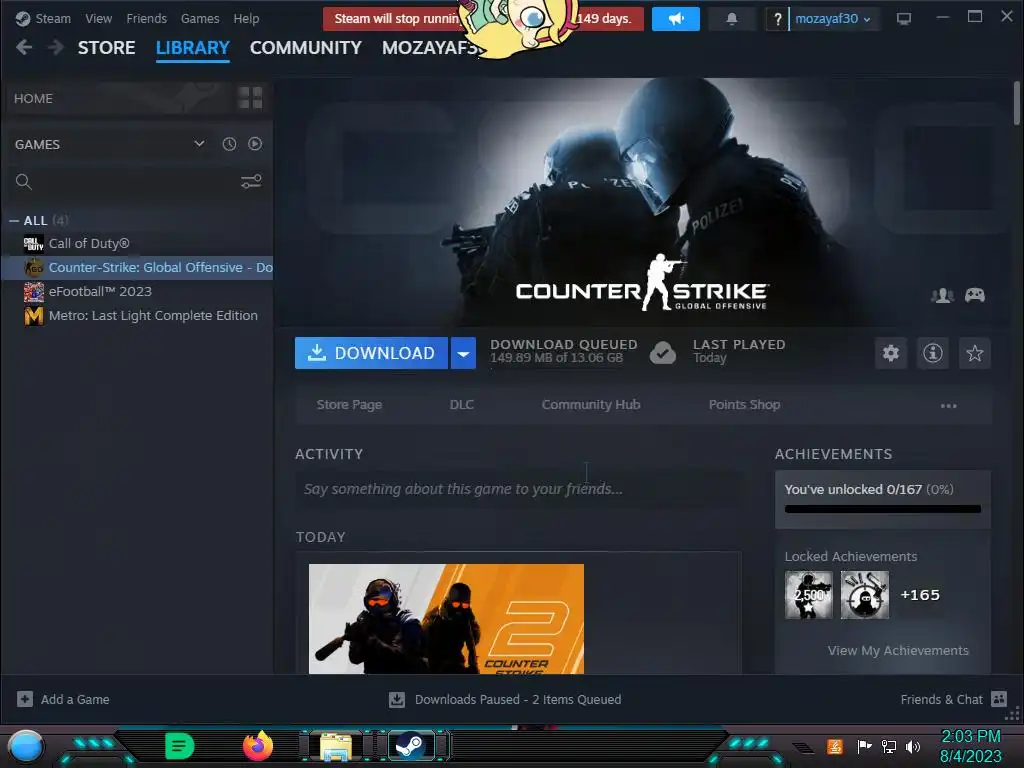
Task: Click View My Achievements link
Action: [898, 650]
